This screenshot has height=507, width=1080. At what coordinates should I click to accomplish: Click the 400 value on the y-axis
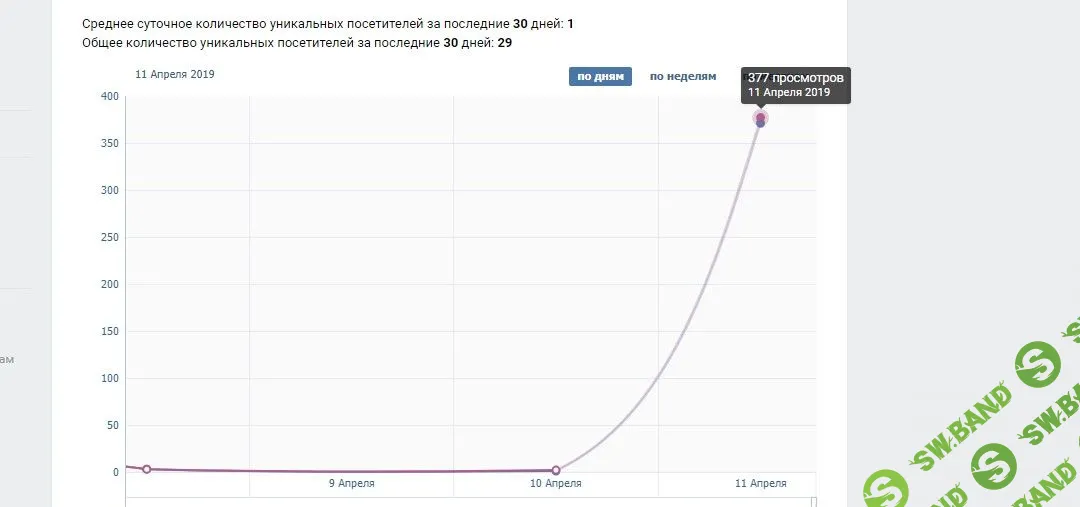pos(109,96)
